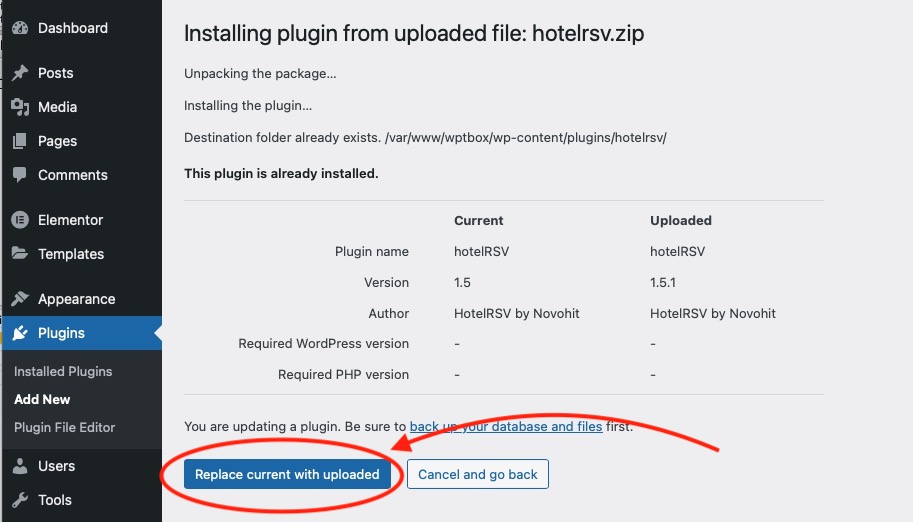Follow the back up your database link
The image size is (913, 522).
click(x=506, y=426)
